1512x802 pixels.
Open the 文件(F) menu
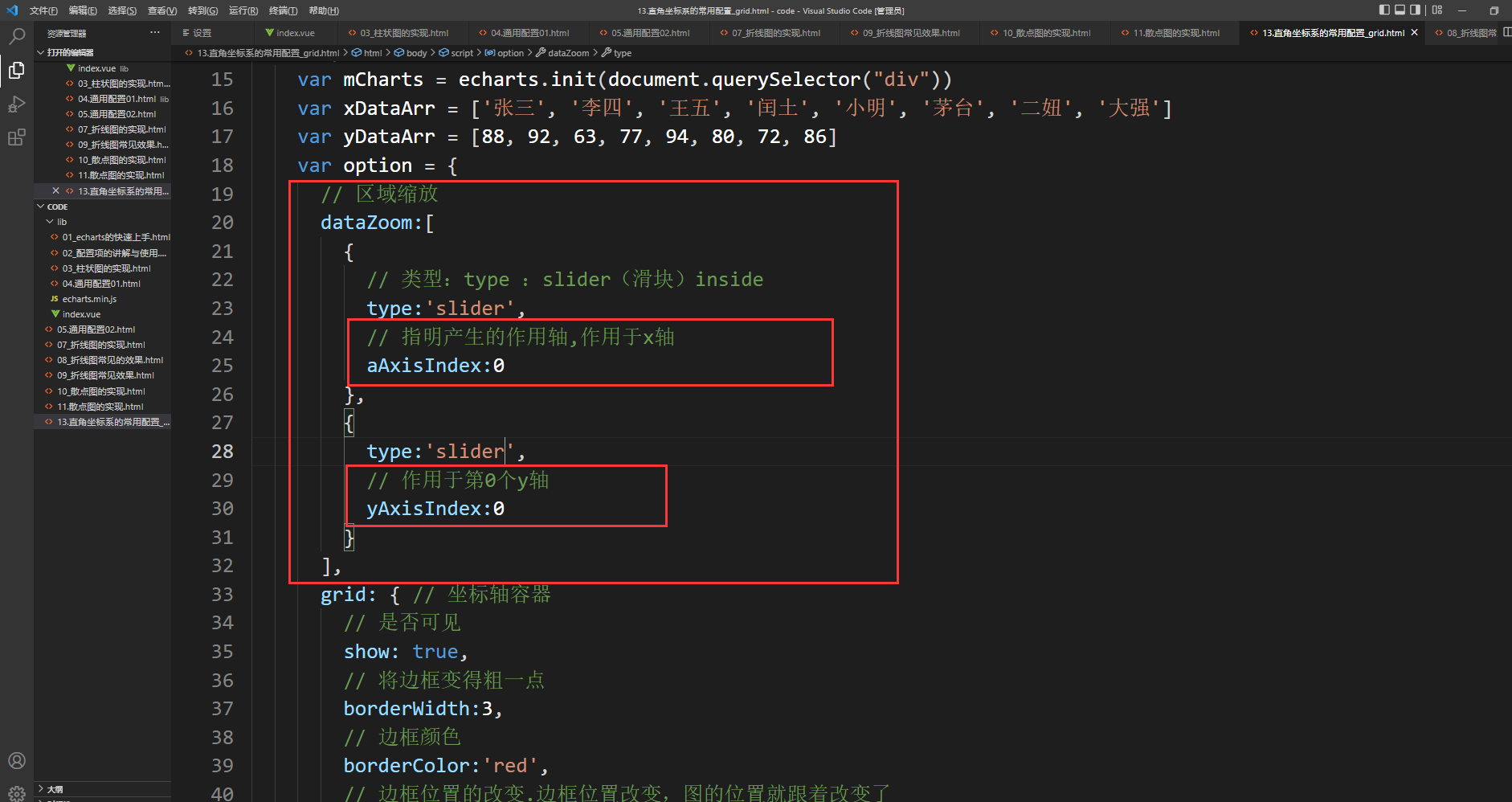[x=43, y=10]
